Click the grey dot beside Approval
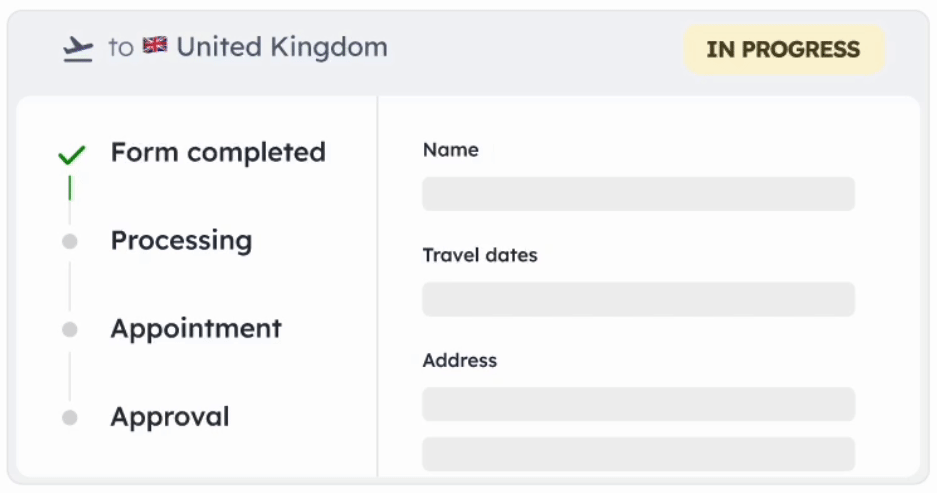The image size is (937, 493). coord(70,417)
